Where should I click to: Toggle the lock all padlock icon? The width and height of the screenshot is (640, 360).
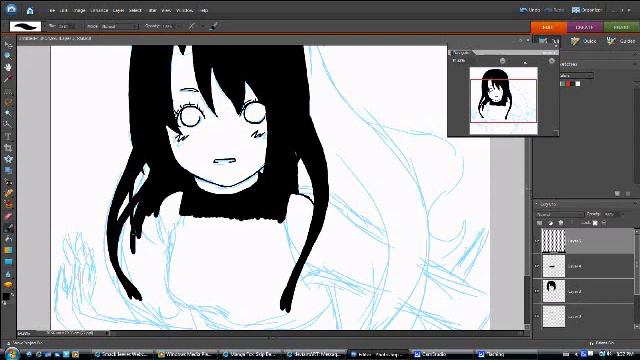click(x=604, y=223)
